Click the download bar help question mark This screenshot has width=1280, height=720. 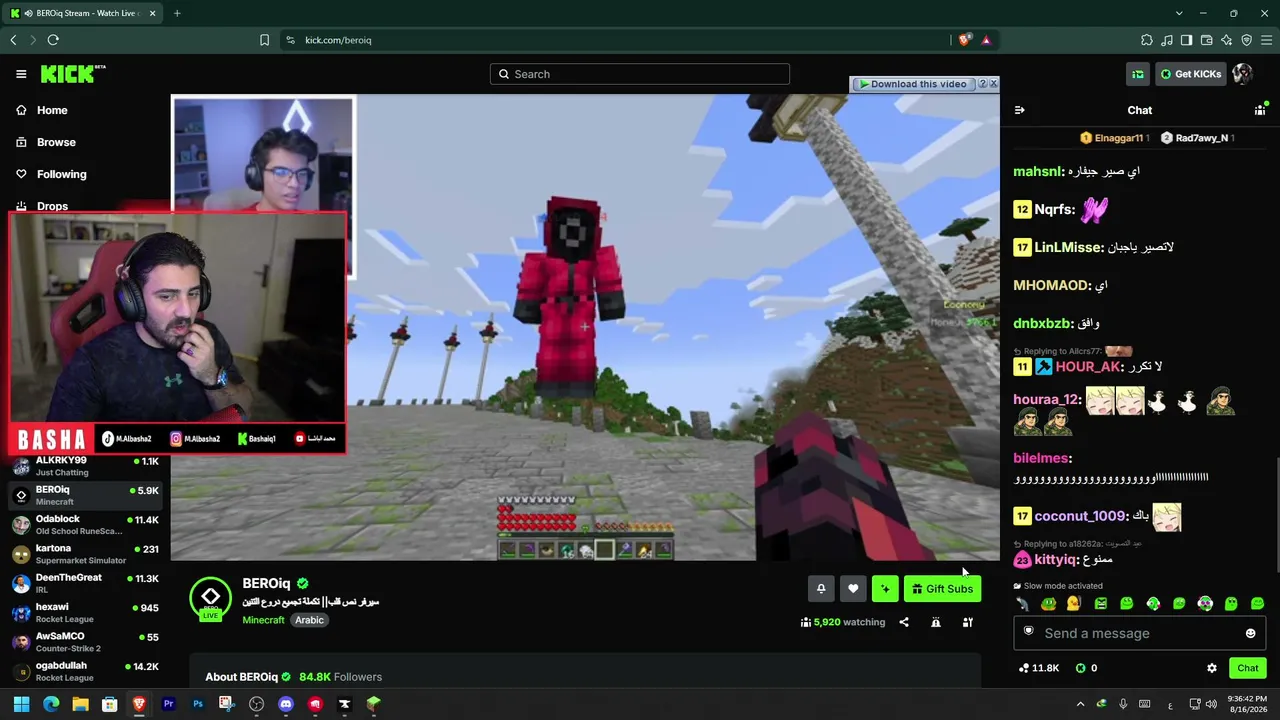click(982, 84)
